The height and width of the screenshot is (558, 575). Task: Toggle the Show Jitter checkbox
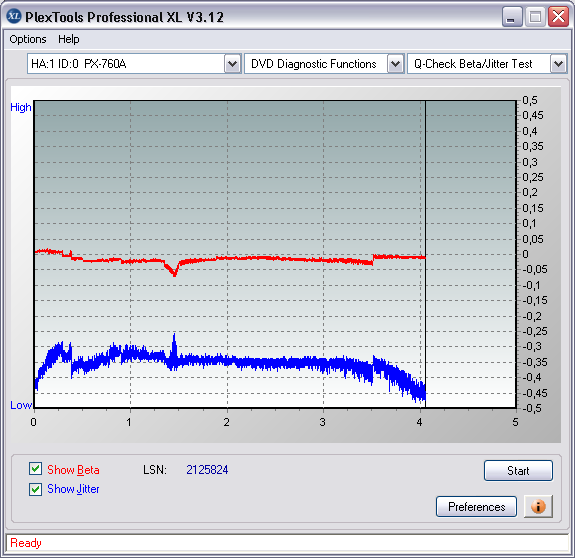(x=35, y=489)
